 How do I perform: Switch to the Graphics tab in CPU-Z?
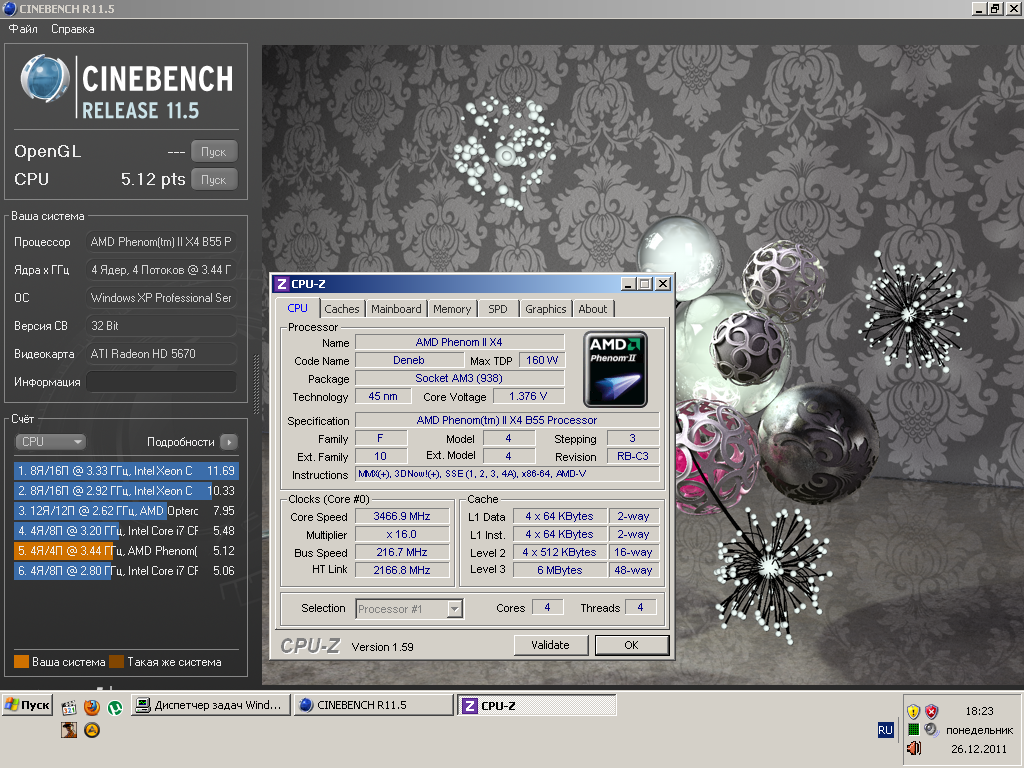[546, 309]
